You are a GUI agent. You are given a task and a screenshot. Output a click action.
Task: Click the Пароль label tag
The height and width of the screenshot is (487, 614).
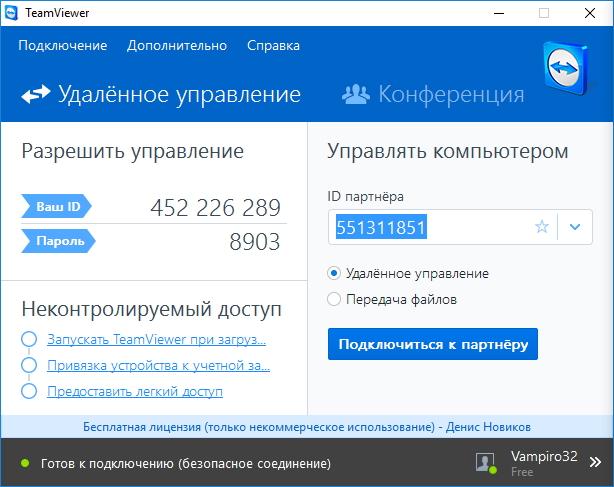pyautogui.click(x=58, y=241)
